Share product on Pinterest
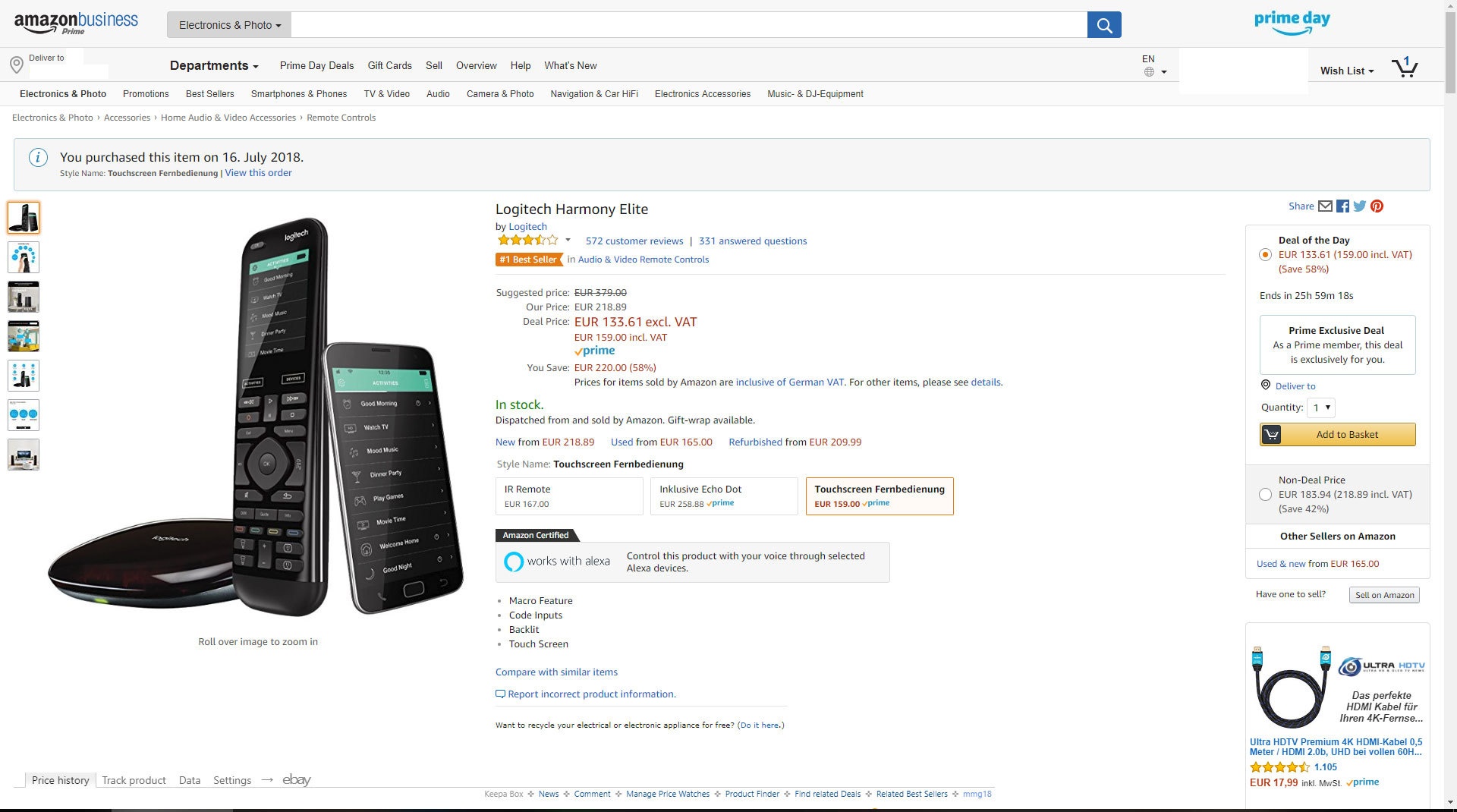Viewport: 1457px width, 812px height. point(1377,206)
